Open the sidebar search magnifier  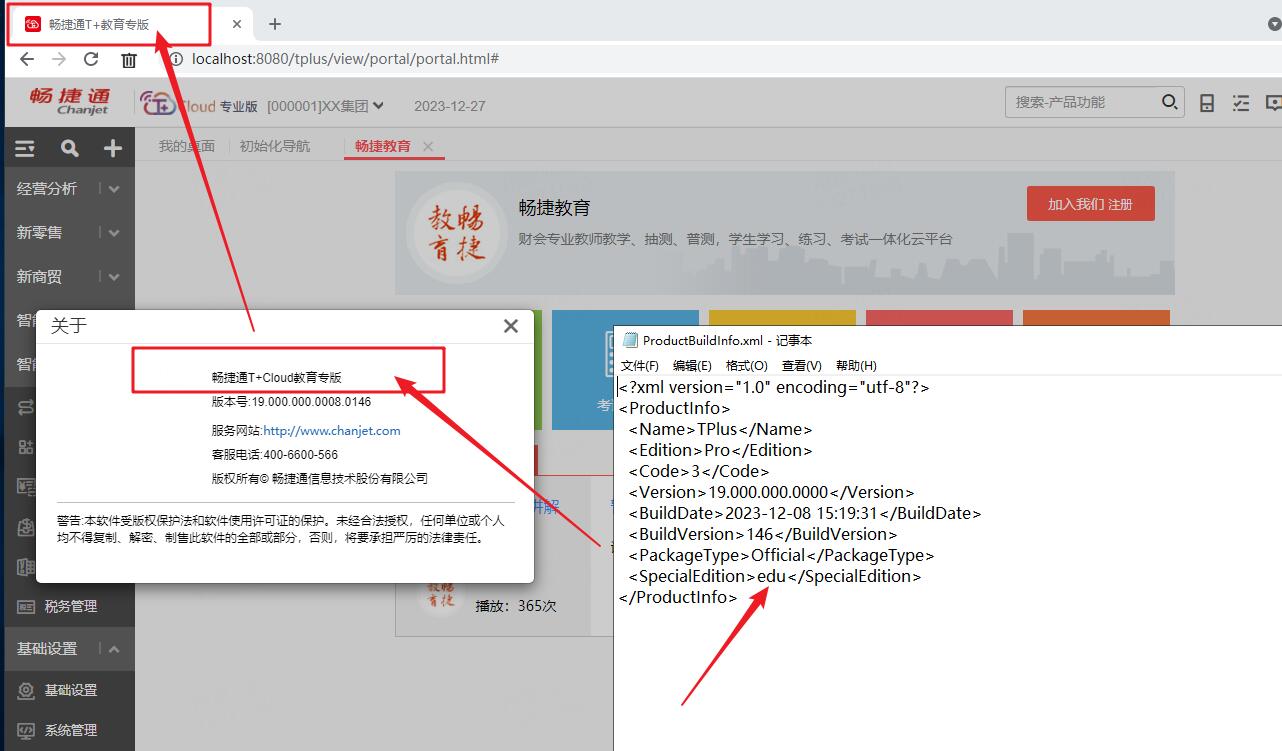(x=69, y=148)
